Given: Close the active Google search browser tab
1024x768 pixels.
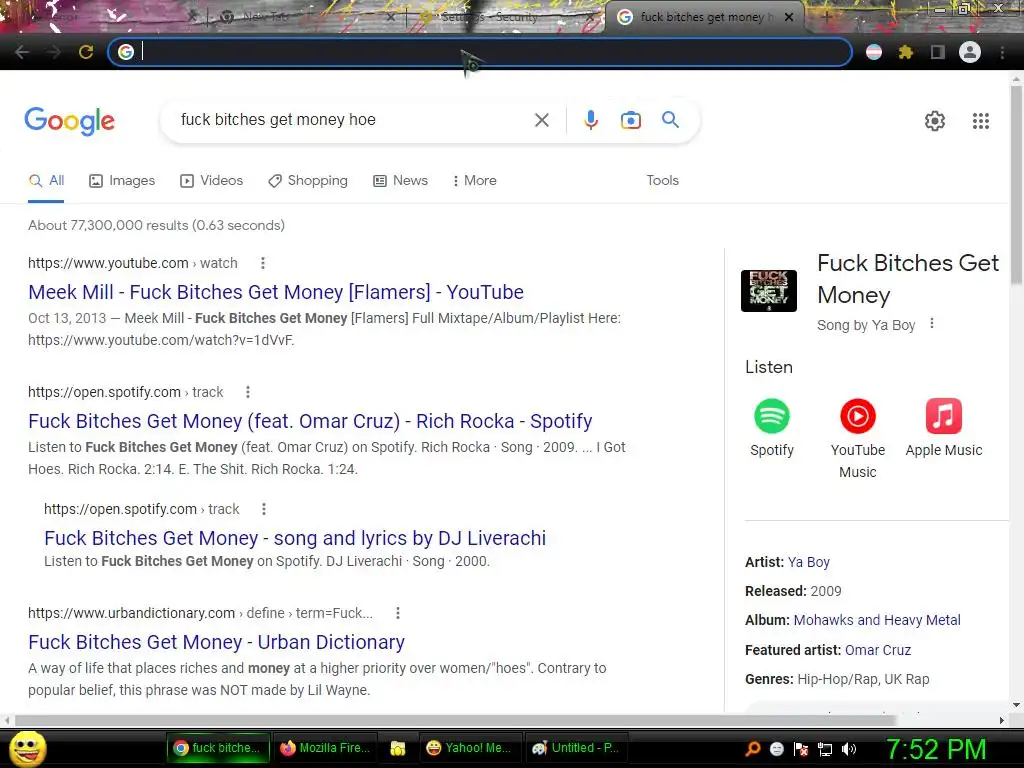Looking at the screenshot, I should (x=788, y=17).
